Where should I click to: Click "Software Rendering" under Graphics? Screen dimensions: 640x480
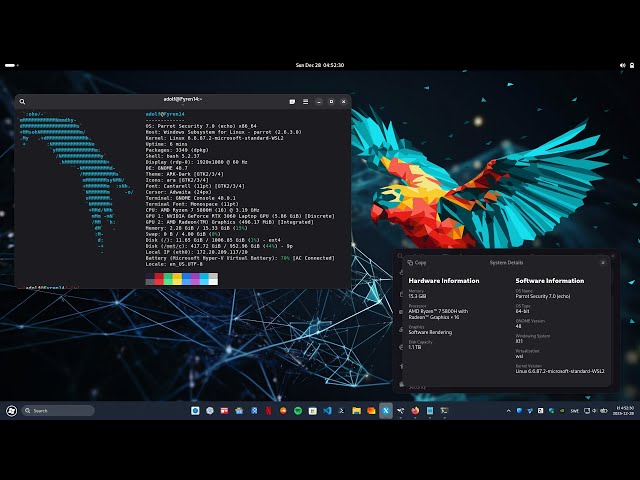(x=430, y=332)
